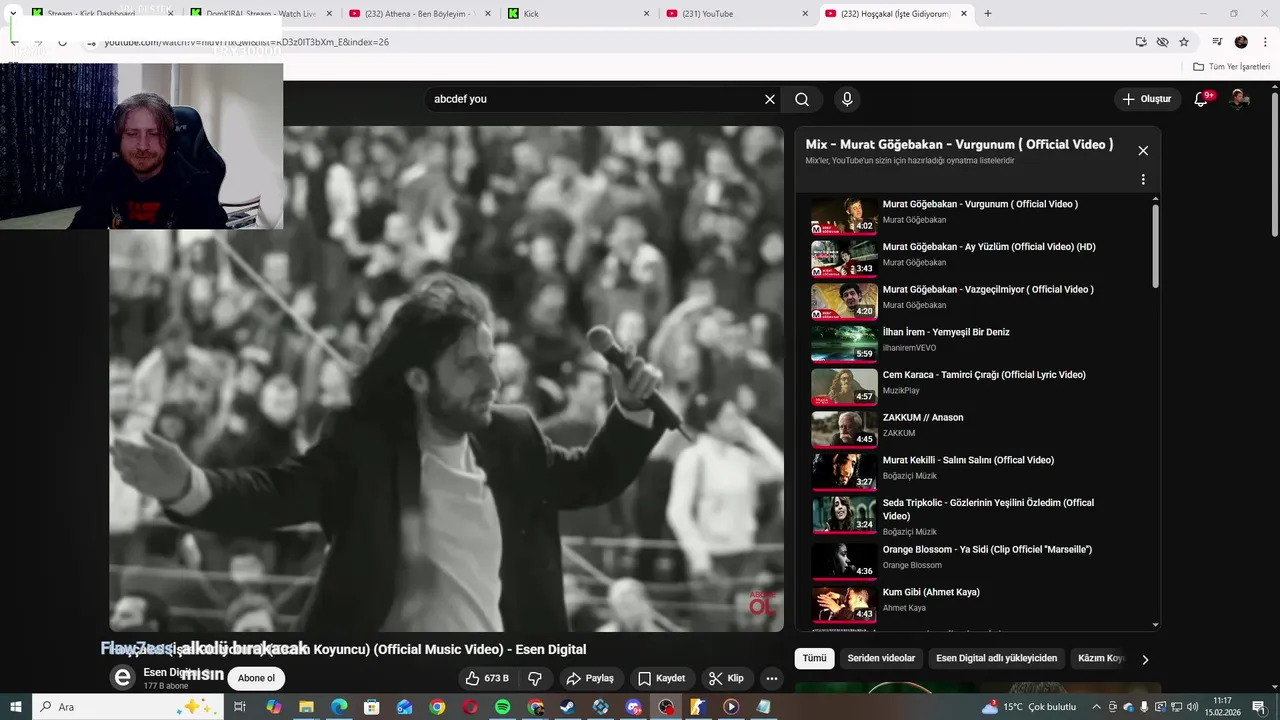This screenshot has width=1280, height=720.
Task: Click the Kaydet save button
Action: 661,678
